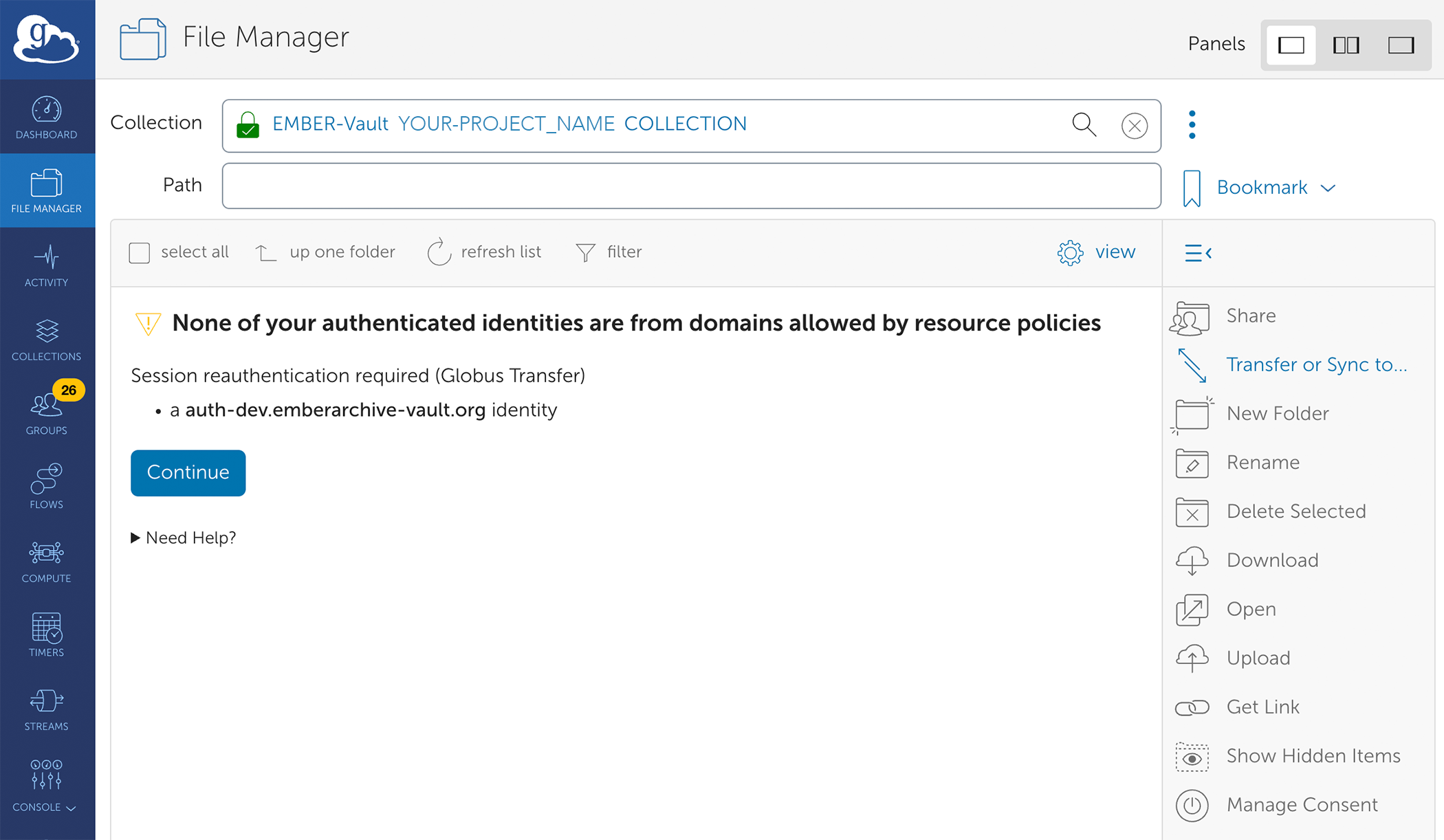Viewport: 1444px width, 840px height.
Task: Open the Flows page
Action: point(47,487)
